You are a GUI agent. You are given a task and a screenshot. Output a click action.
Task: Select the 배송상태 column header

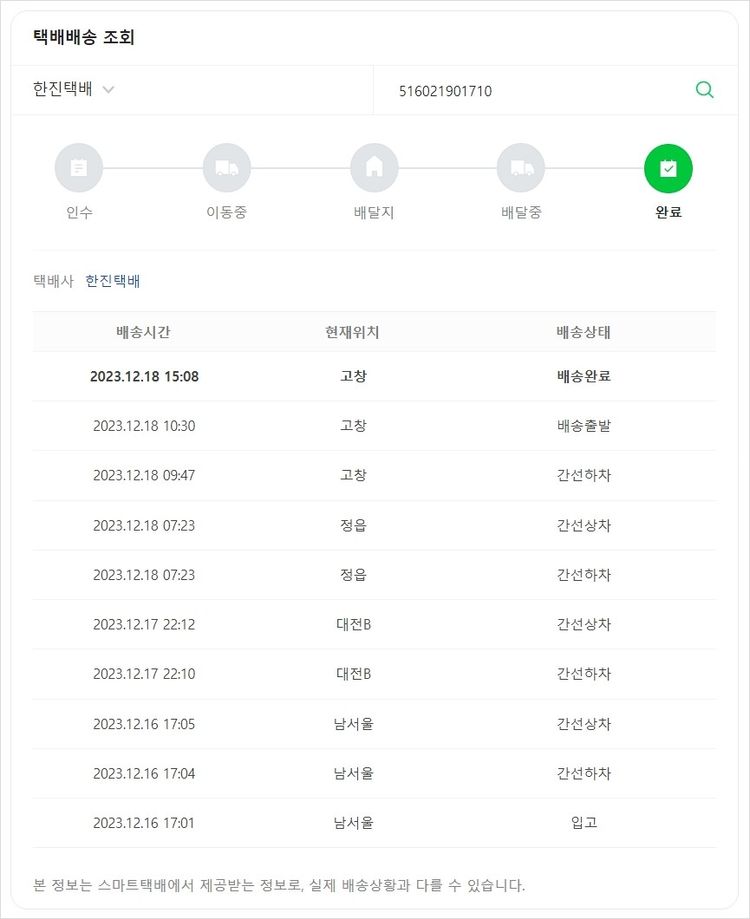pyautogui.click(x=583, y=332)
